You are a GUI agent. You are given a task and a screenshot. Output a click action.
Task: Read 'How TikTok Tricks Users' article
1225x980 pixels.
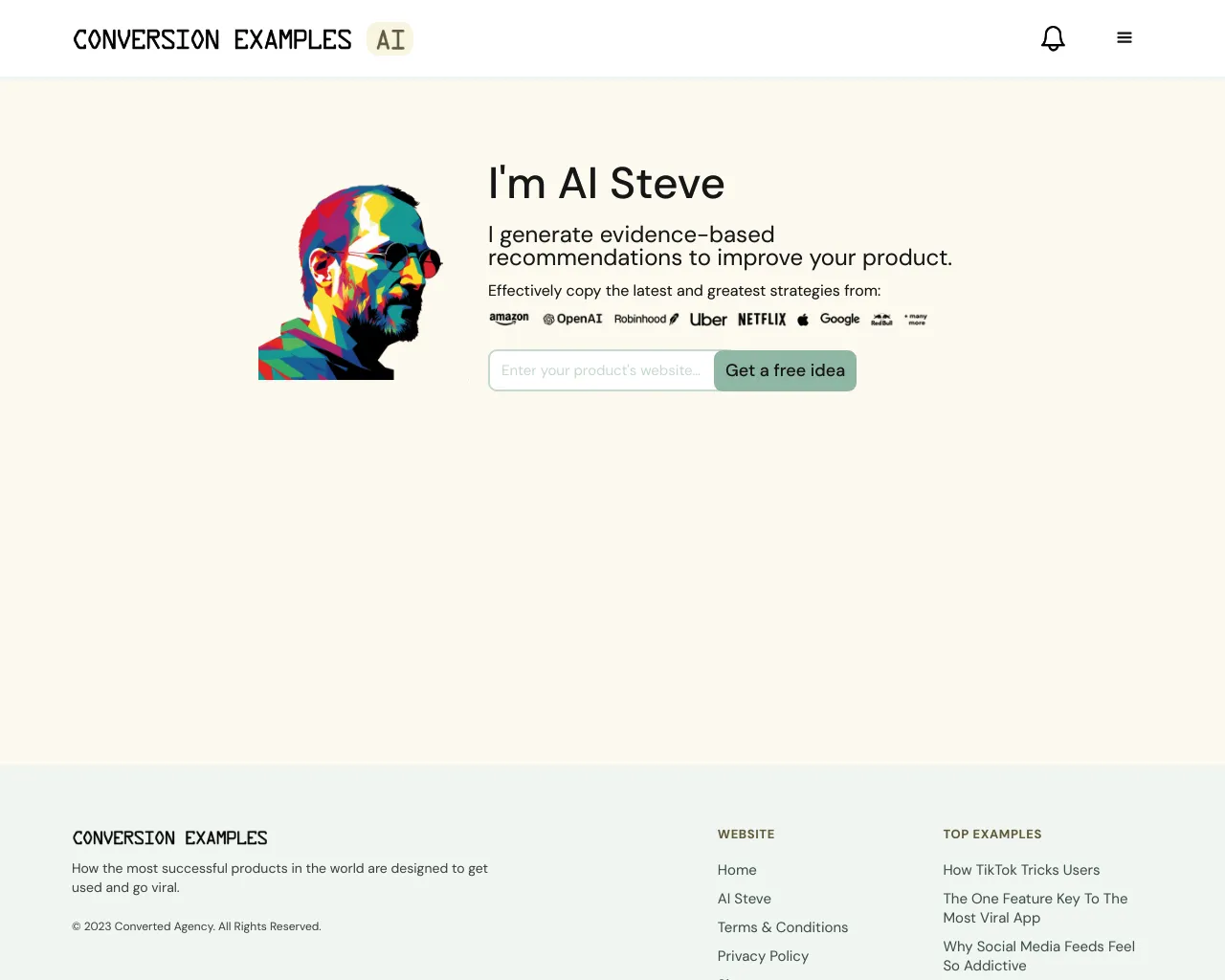pos(1021,869)
